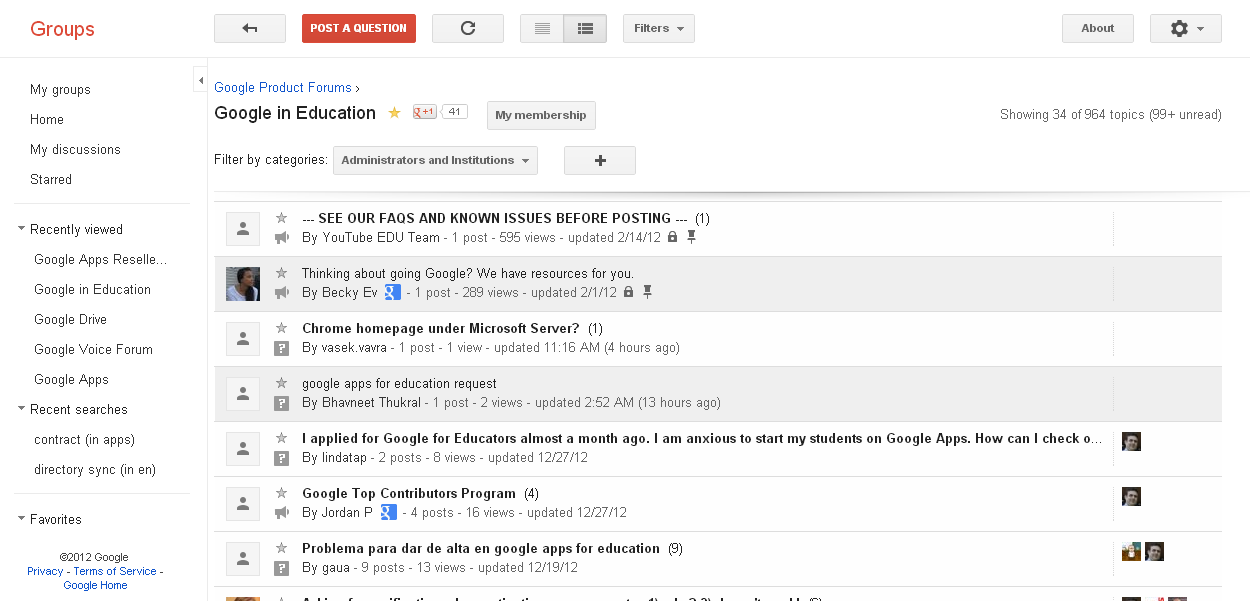This screenshot has height=601, width=1250.
Task: Star the Google Top Contributors Program topic
Action: pyautogui.click(x=282, y=493)
